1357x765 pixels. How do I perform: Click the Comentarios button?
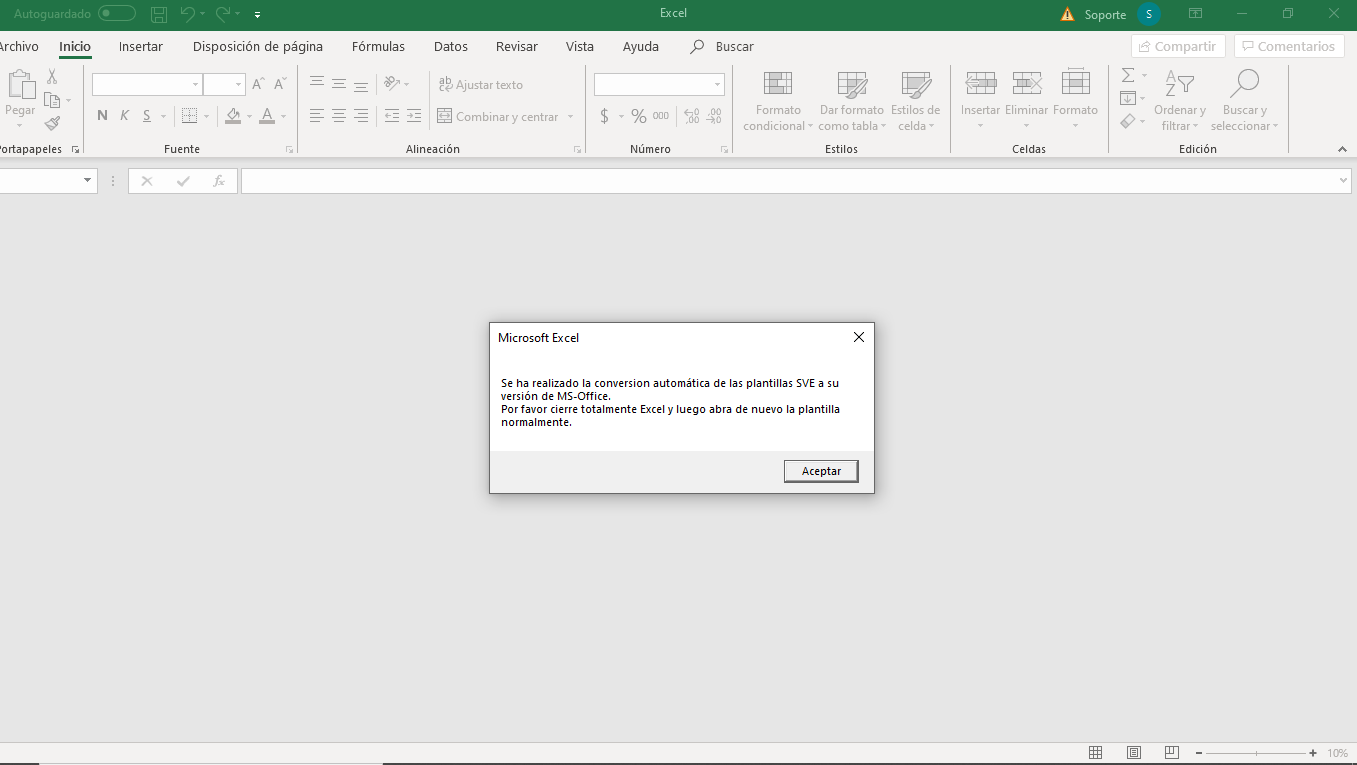(1289, 46)
